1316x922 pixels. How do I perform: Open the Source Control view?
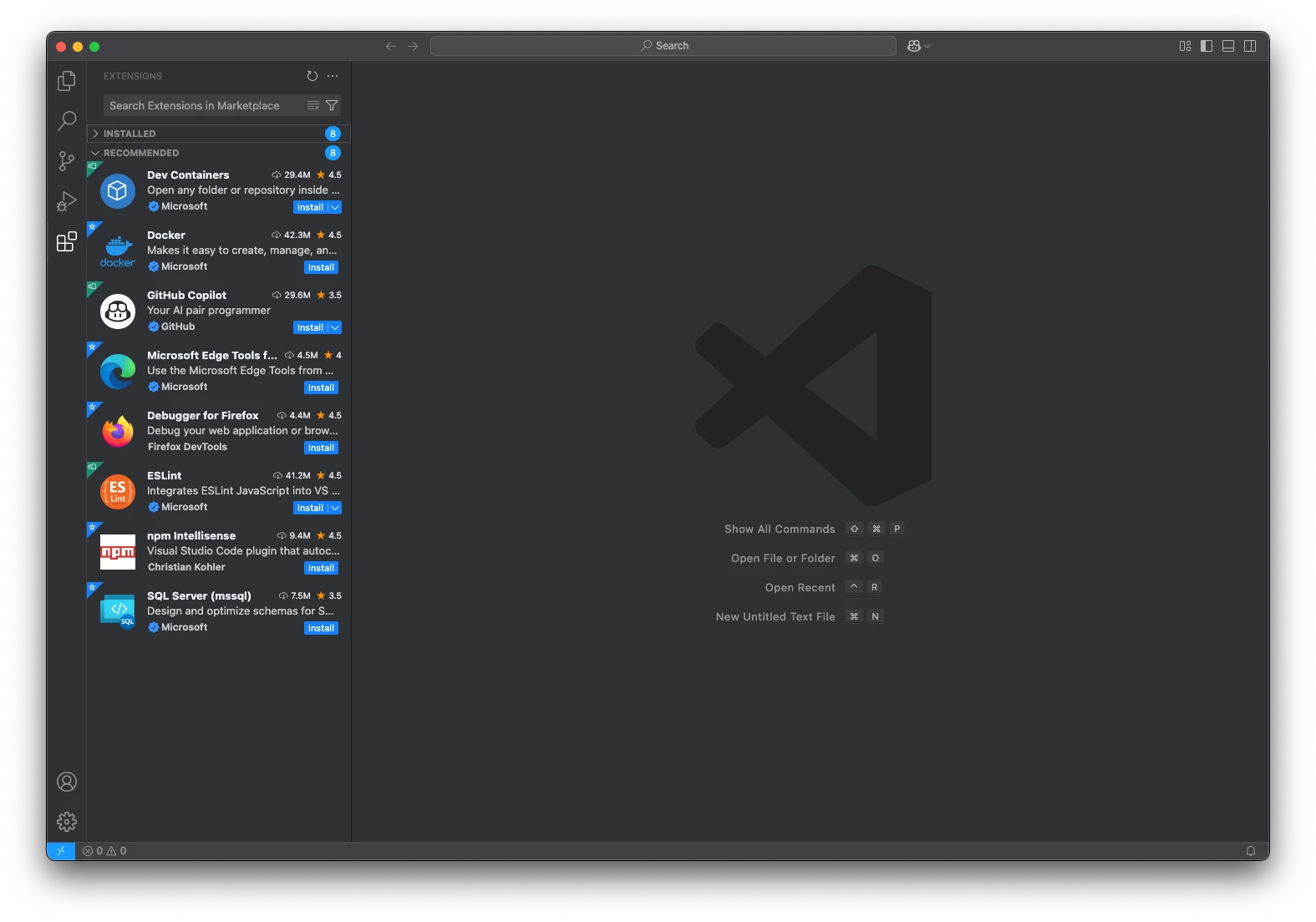67,161
